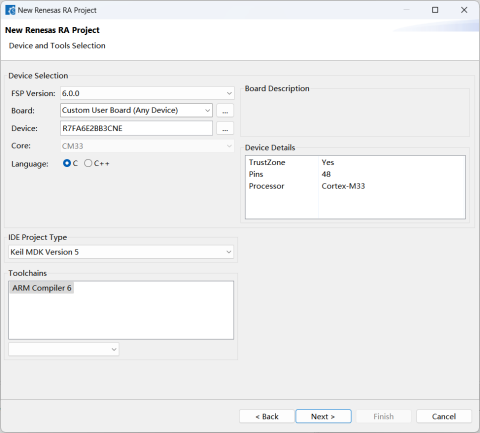Select ARM Compiler 6 toolchain
The width and height of the screenshot is (480, 433).
pyautogui.click(x=42, y=288)
